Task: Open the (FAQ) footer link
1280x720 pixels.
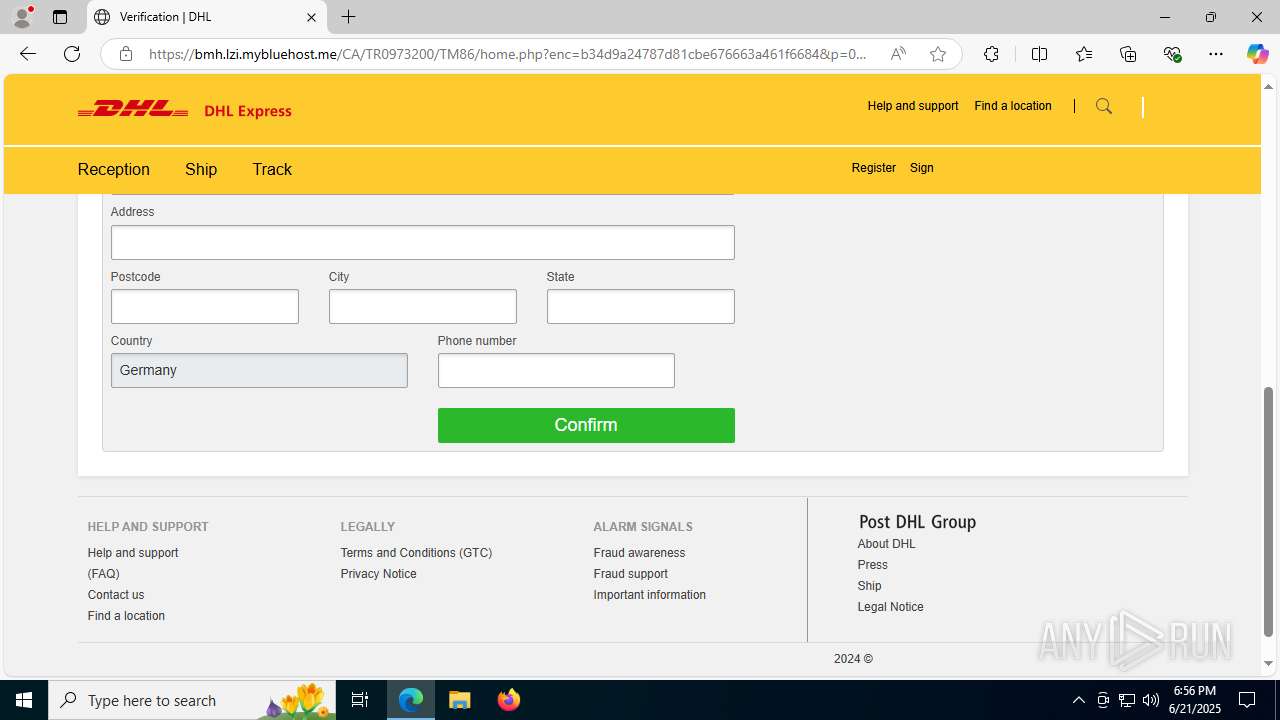Action: point(103,574)
